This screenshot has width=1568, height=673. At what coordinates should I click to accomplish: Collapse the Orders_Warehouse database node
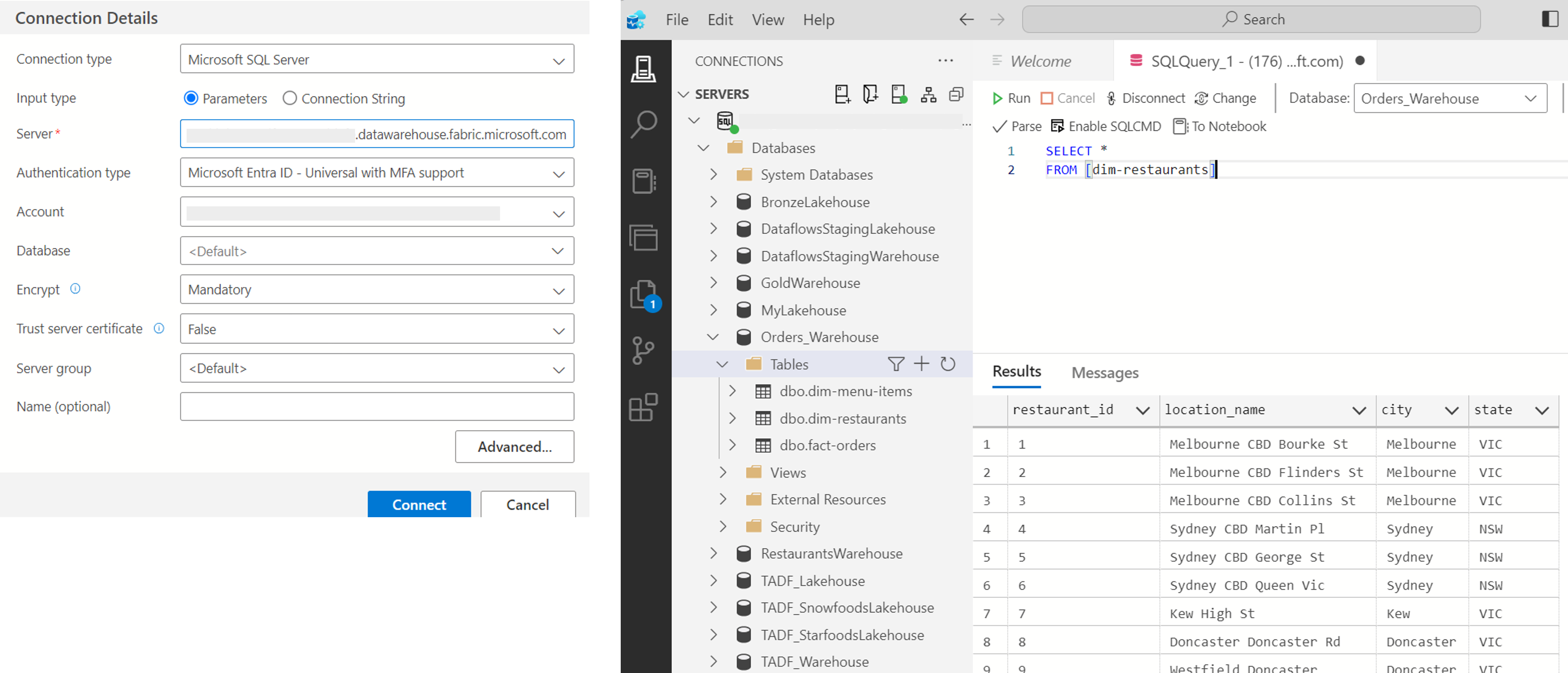pos(713,337)
